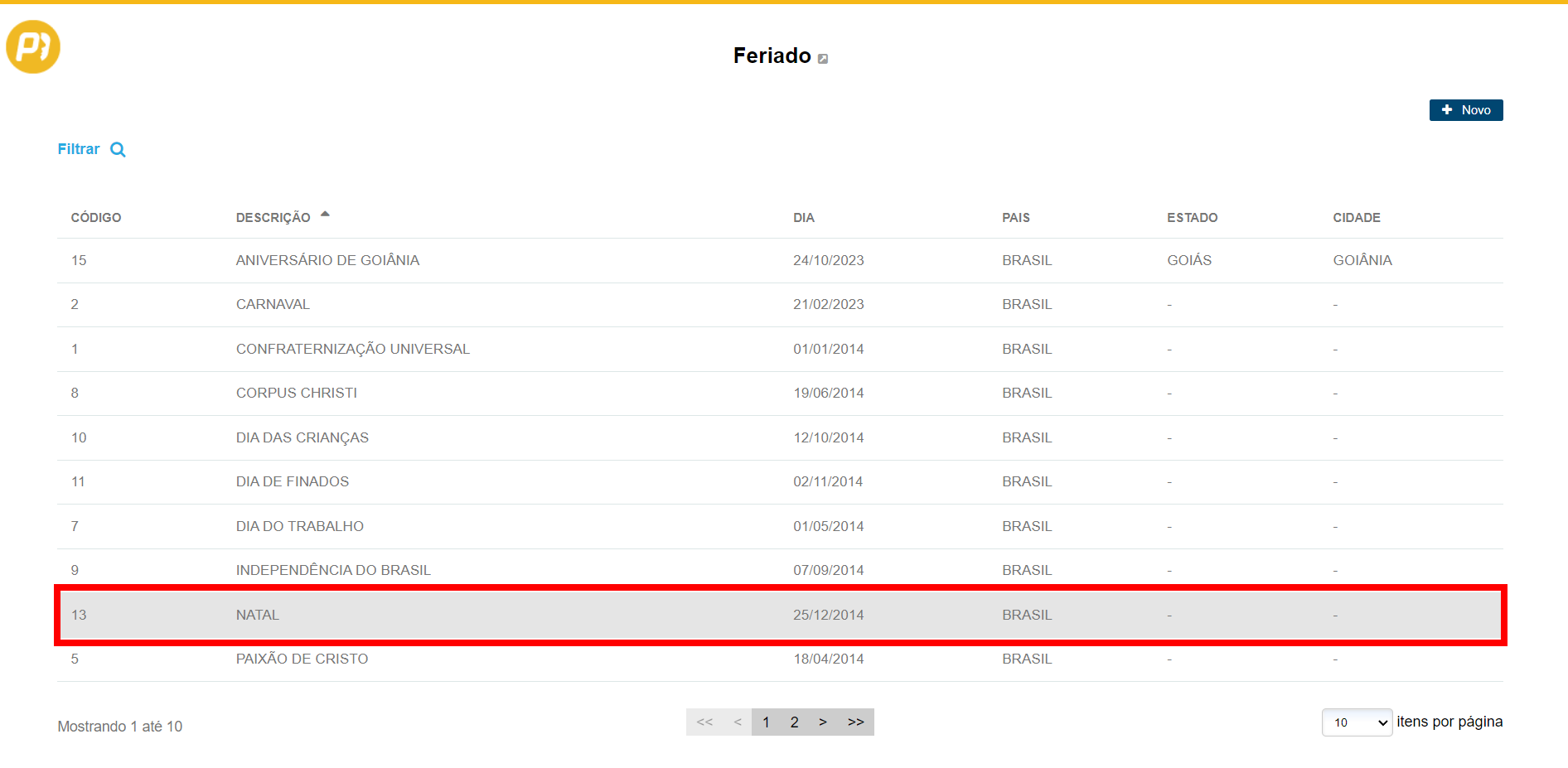Go to page 2 of results

(x=794, y=722)
